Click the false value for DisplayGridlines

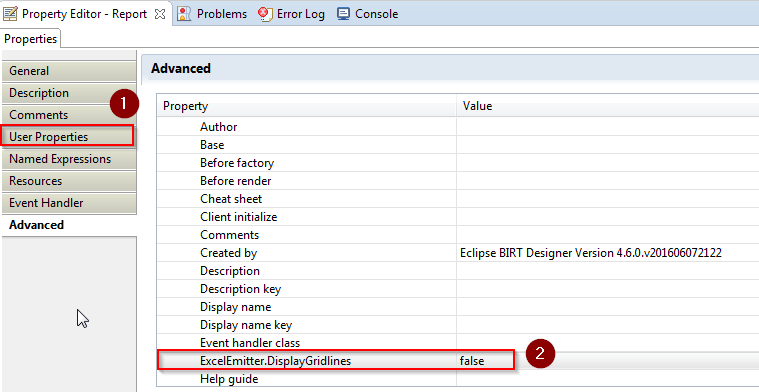[472, 361]
